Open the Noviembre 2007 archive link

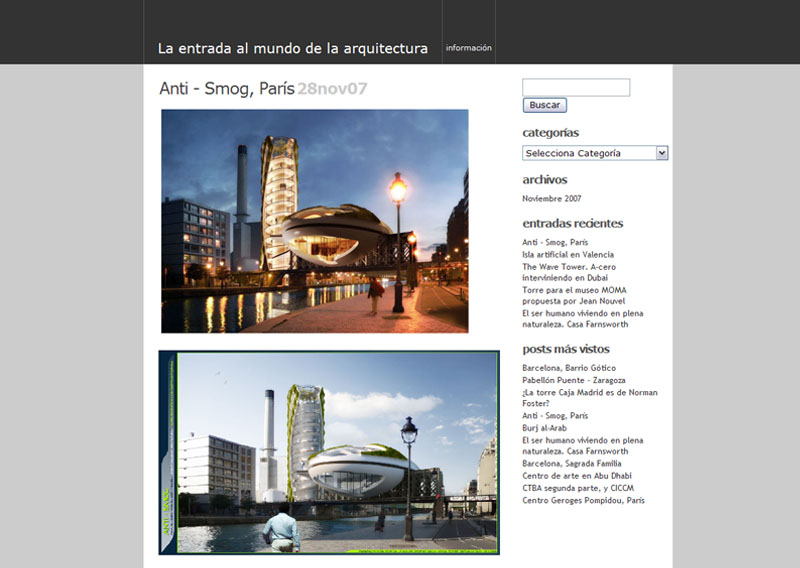click(552, 199)
